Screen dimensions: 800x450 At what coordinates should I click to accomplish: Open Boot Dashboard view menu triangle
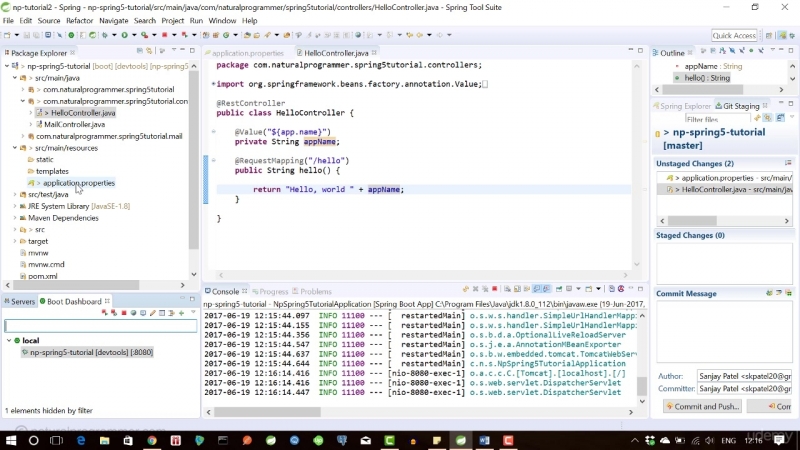tap(193, 312)
